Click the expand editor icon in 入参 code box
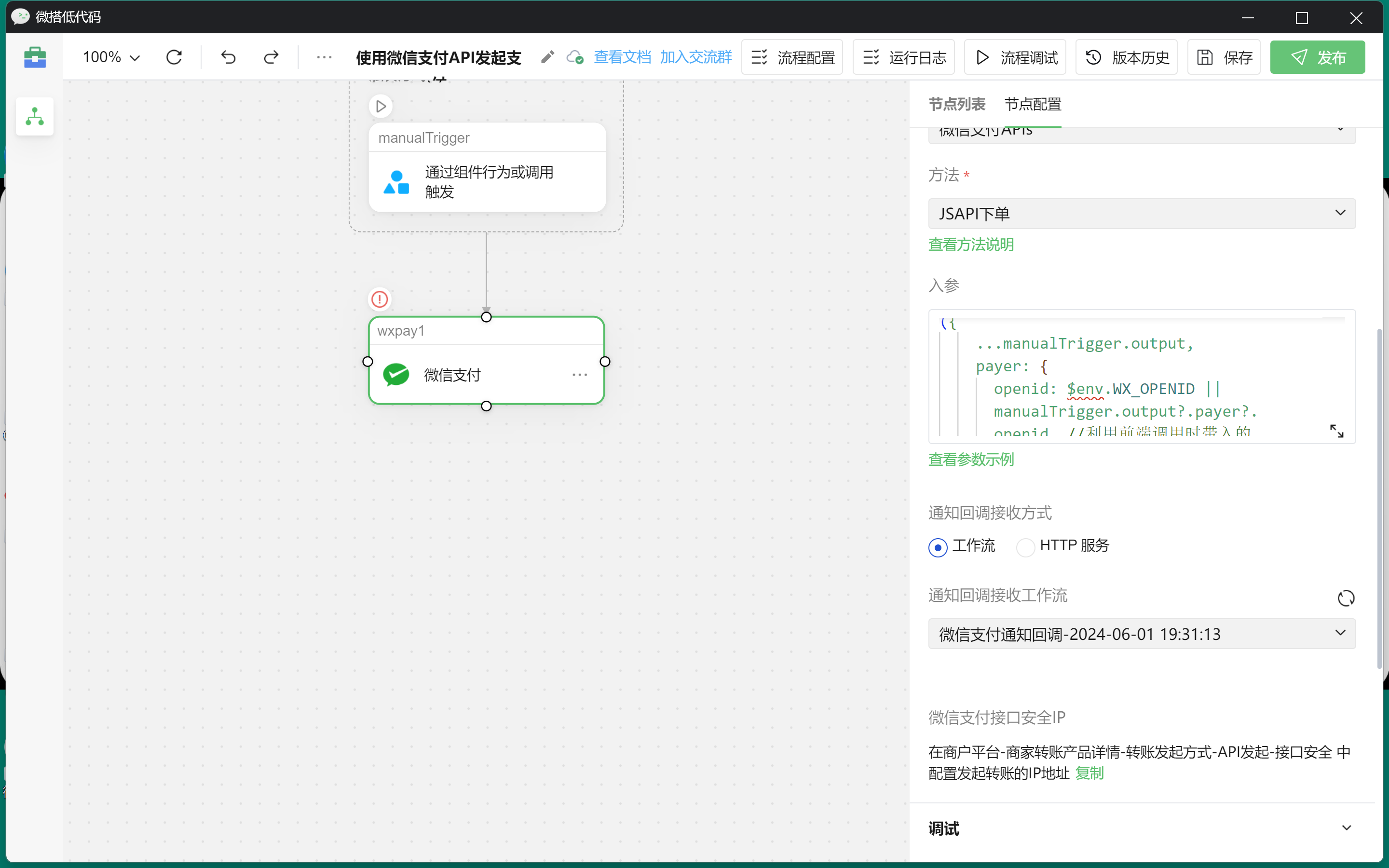The height and width of the screenshot is (868, 1389). 1336,431
